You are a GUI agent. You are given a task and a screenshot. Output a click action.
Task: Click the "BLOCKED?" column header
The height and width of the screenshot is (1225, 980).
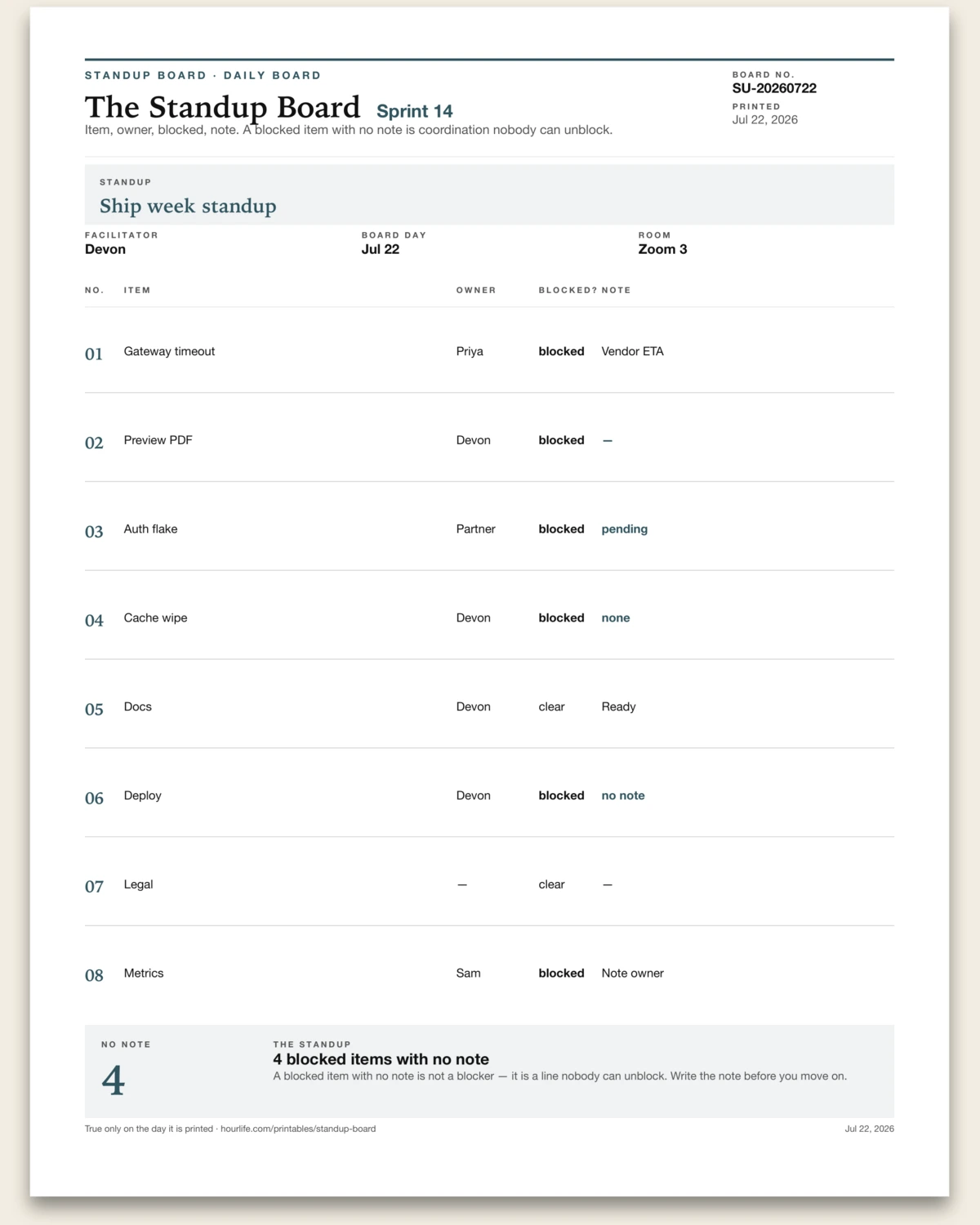pyautogui.click(x=568, y=290)
